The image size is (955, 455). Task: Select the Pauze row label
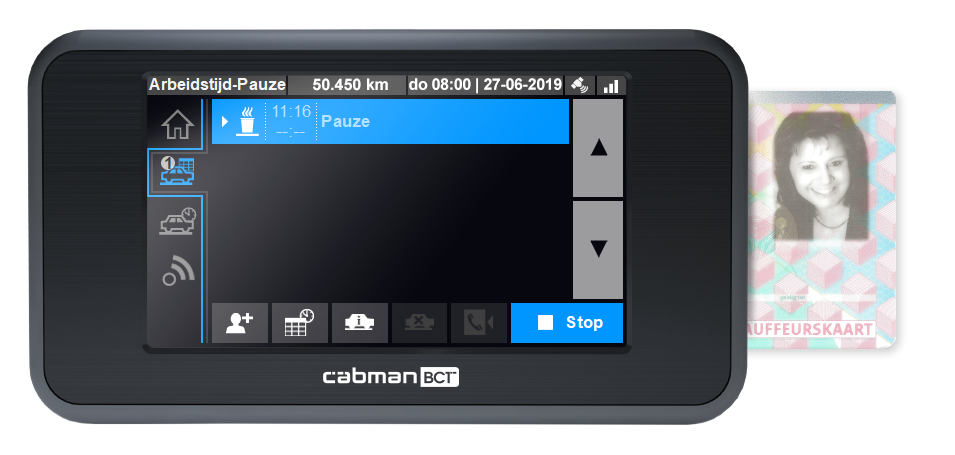[x=345, y=122]
